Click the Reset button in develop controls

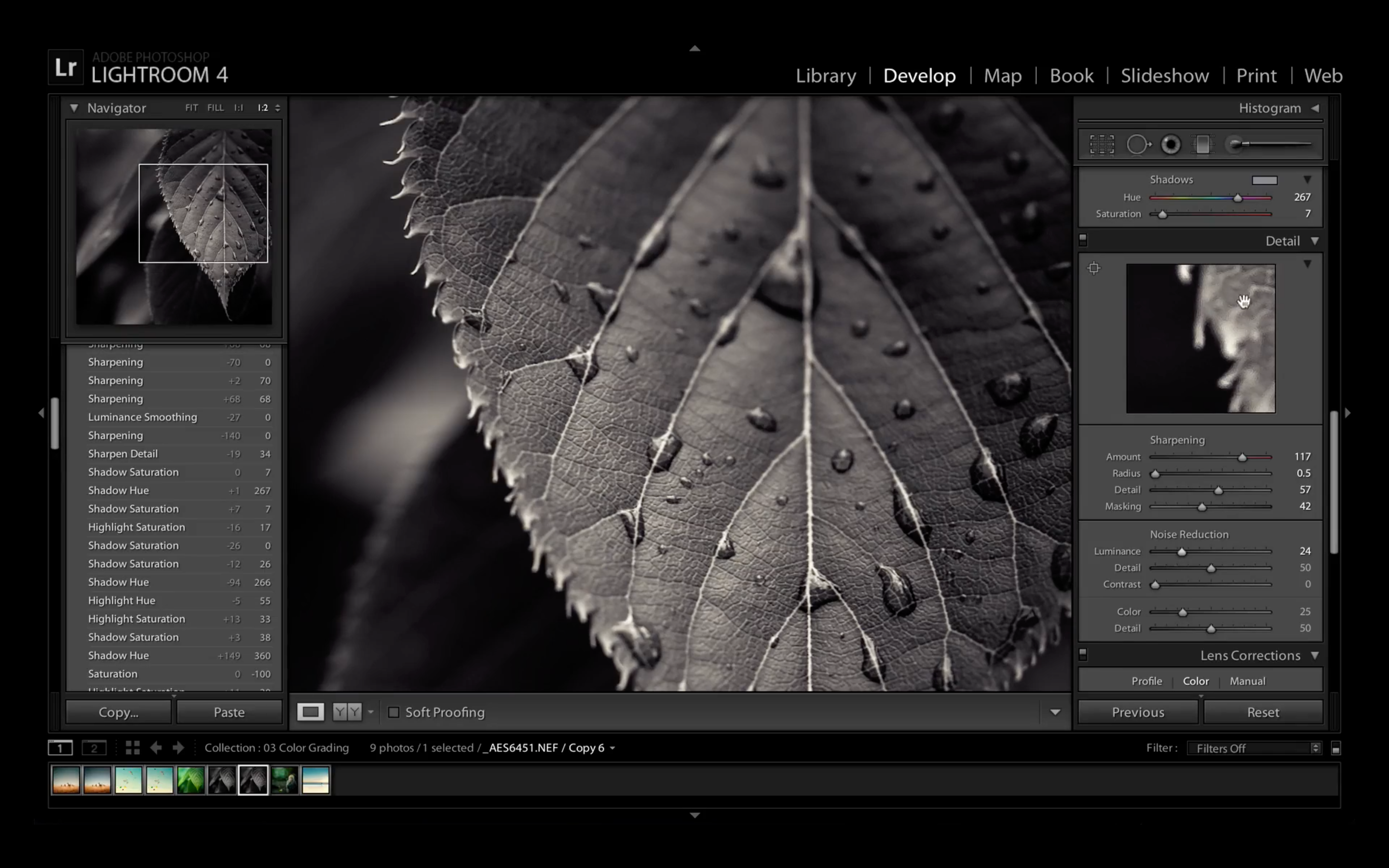point(1263,712)
